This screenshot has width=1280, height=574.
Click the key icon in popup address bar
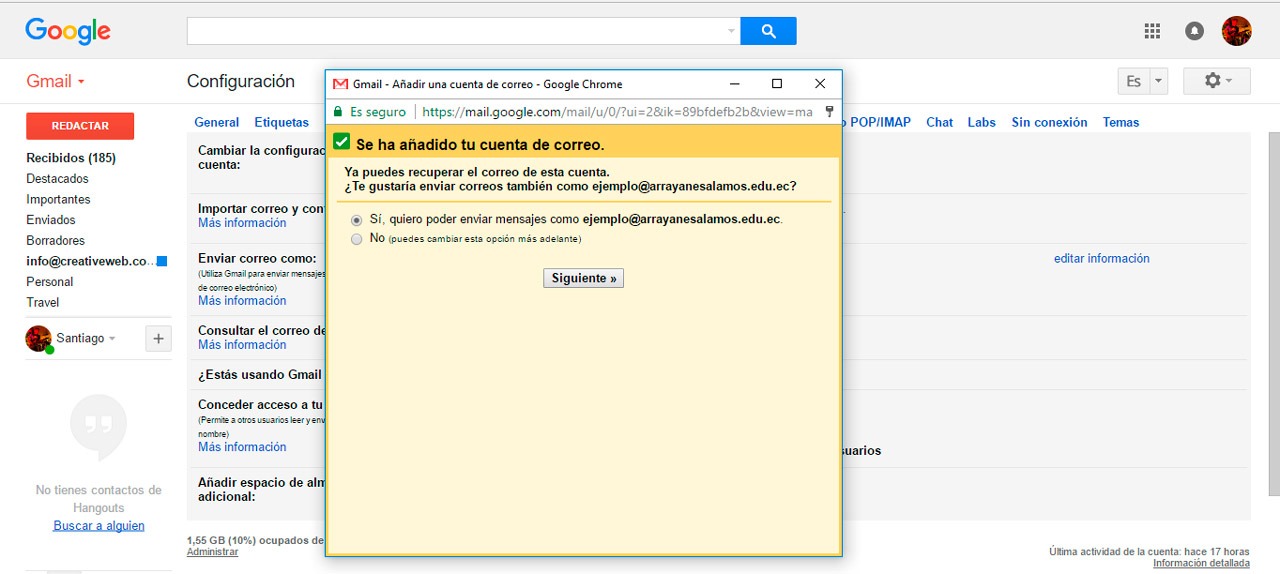(x=830, y=112)
